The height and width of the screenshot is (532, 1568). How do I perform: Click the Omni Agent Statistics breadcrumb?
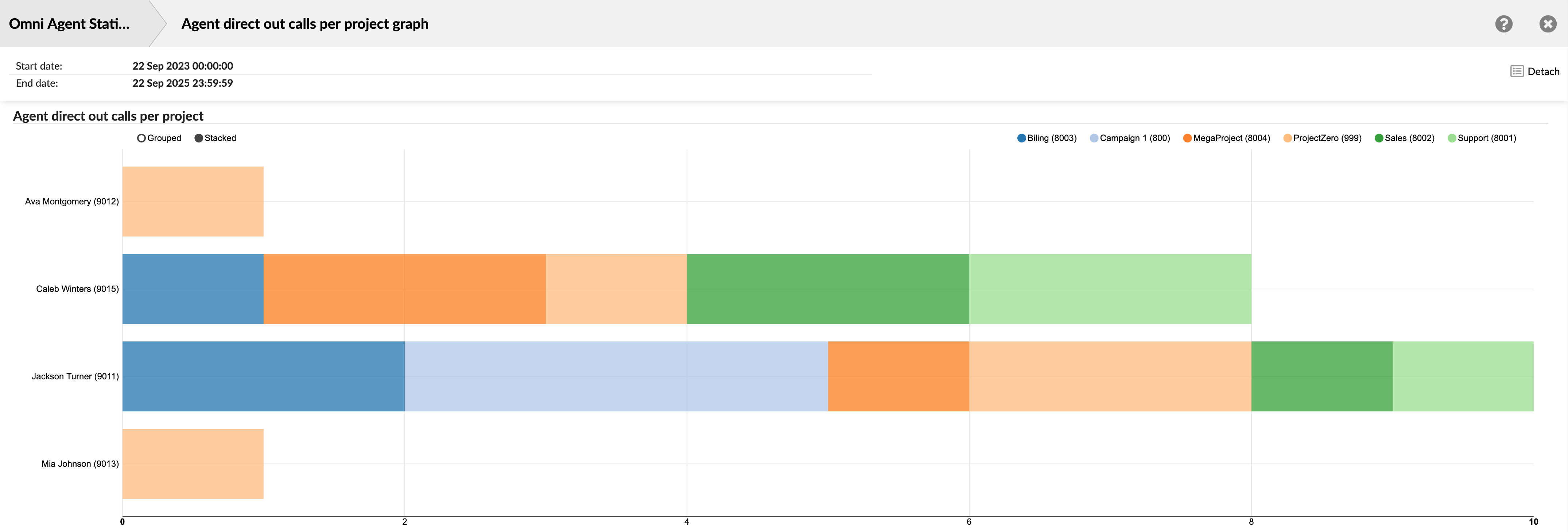[x=70, y=24]
